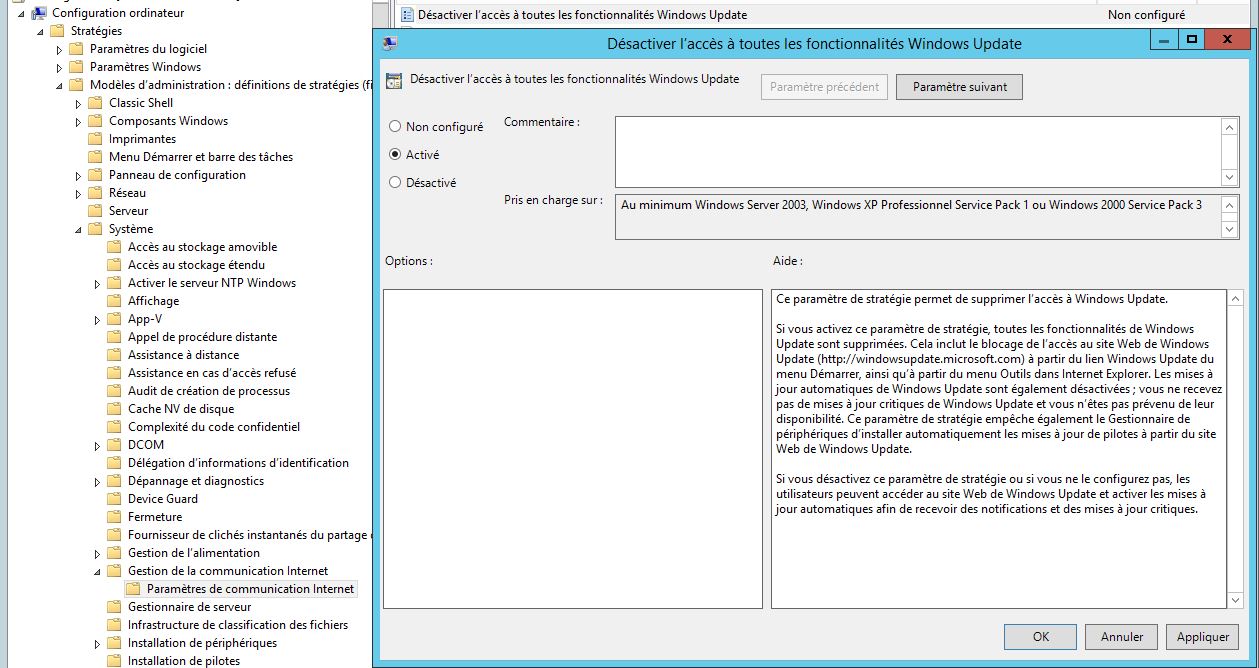Select Infrastructure de classification des fichiers
The image size is (1259, 668).
pyautogui.click(x=238, y=625)
